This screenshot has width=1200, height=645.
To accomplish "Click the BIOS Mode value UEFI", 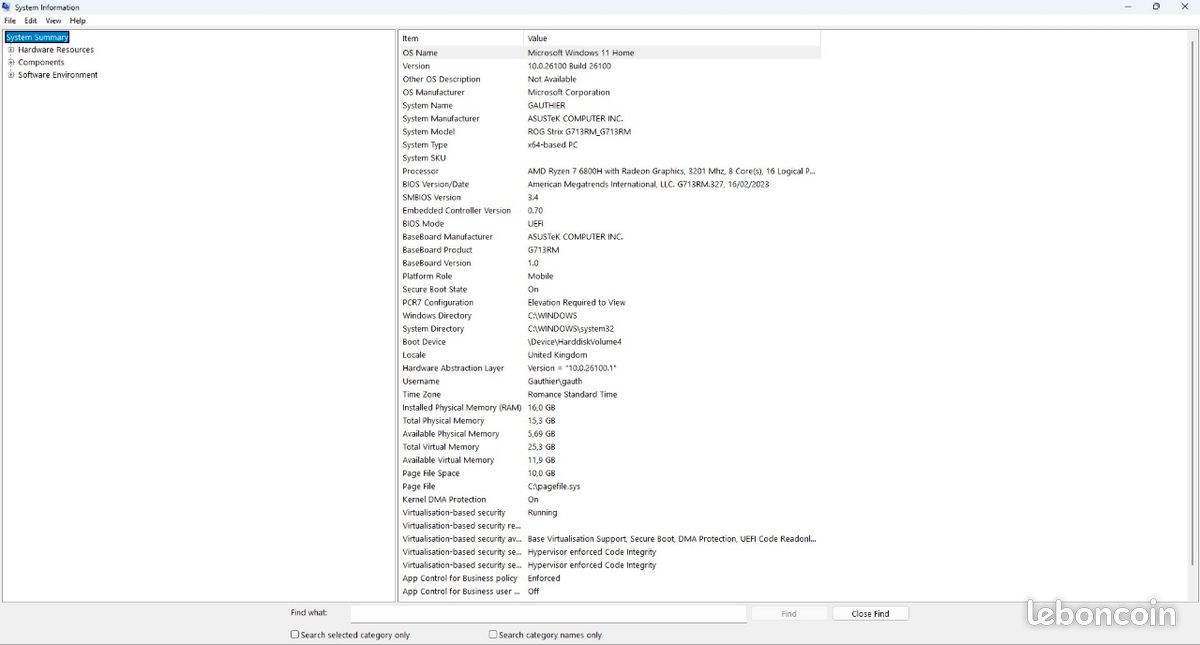I will click(x=535, y=223).
